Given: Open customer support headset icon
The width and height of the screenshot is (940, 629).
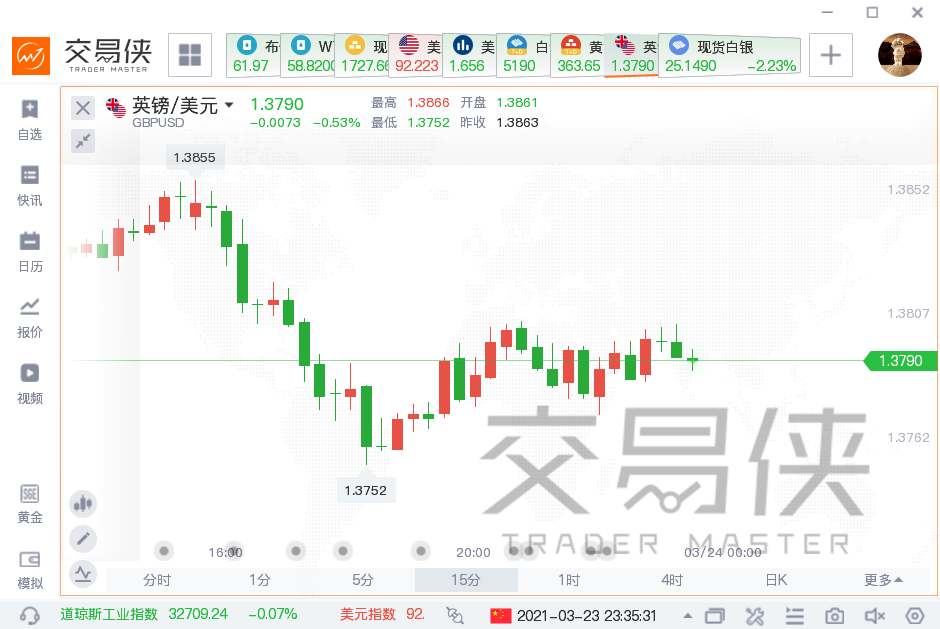Looking at the screenshot, I should point(29,615).
